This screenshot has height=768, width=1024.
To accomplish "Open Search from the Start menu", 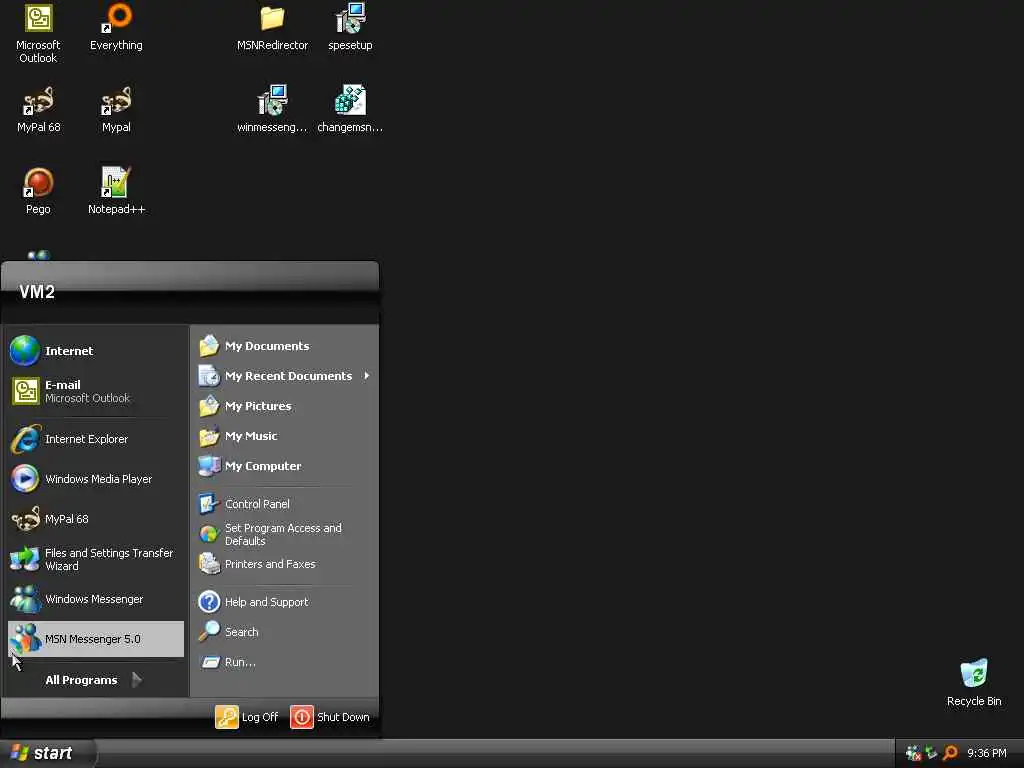I will (x=285, y=632).
